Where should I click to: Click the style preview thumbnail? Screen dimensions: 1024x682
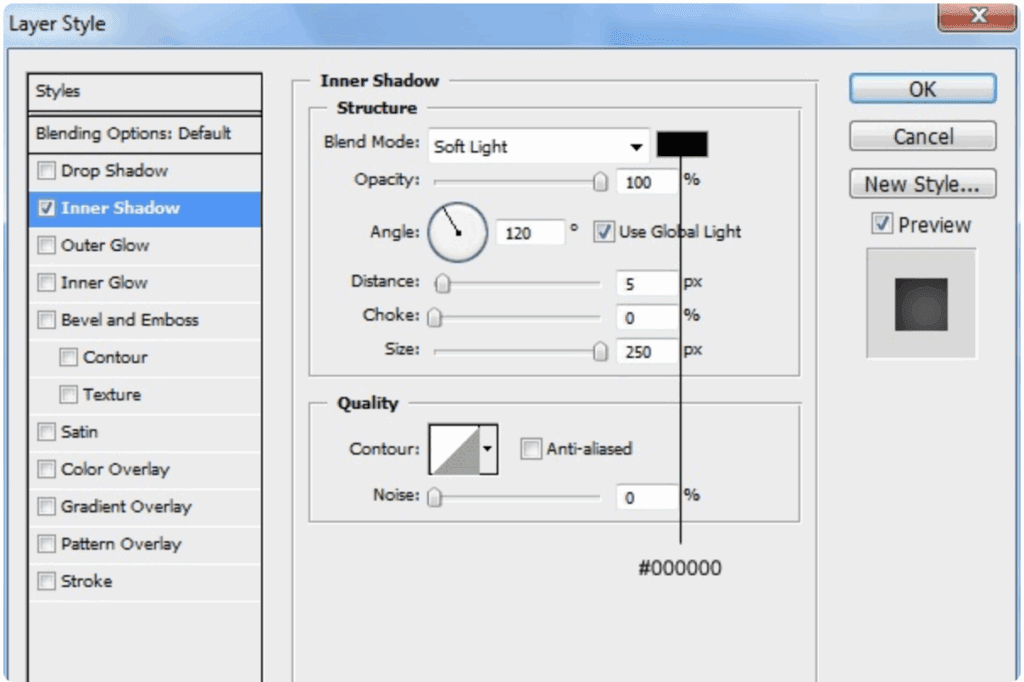tap(921, 304)
